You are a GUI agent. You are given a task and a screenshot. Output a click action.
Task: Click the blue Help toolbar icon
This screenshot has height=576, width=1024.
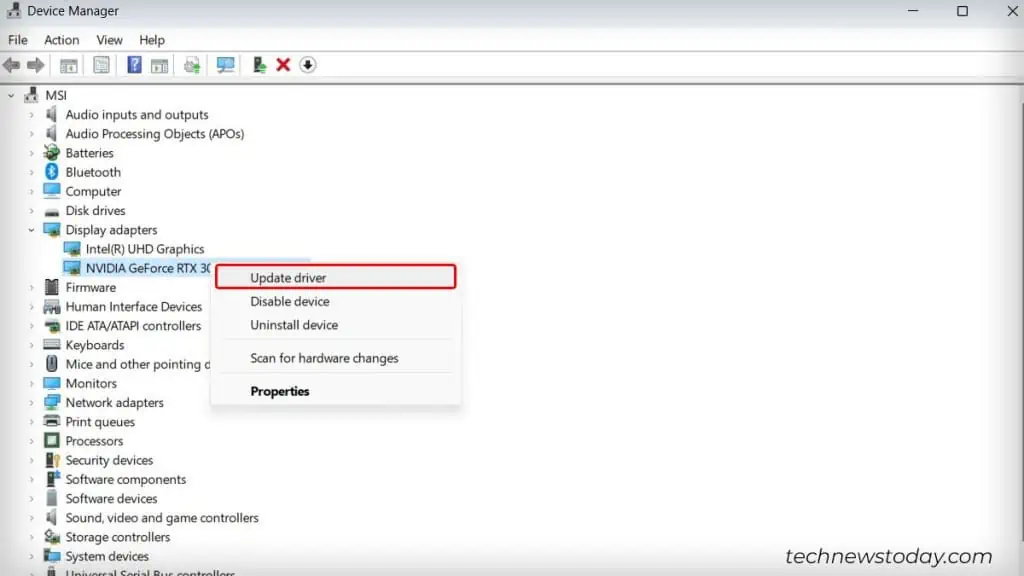pos(134,65)
